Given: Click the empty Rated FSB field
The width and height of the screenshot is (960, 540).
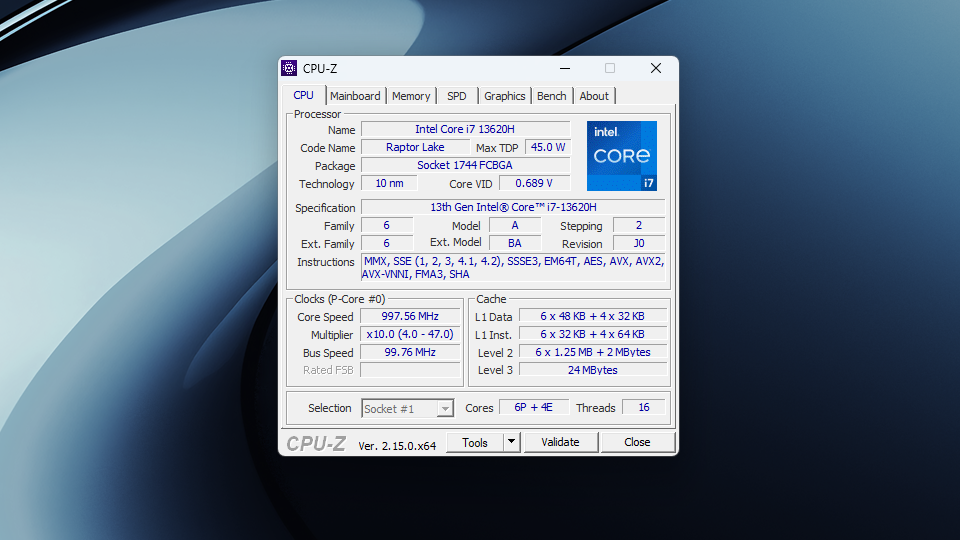Looking at the screenshot, I should 410,370.
